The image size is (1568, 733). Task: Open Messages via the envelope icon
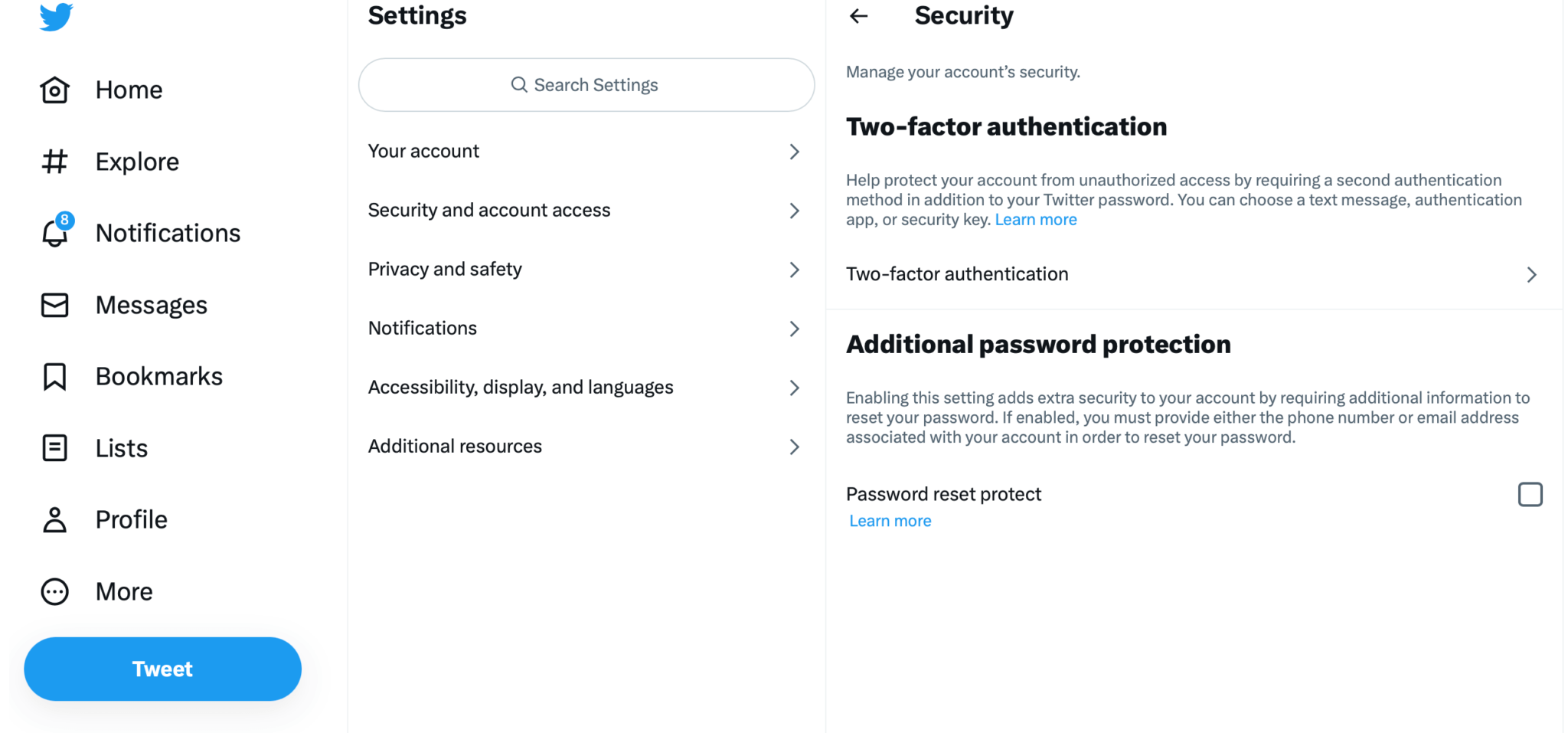click(x=54, y=305)
